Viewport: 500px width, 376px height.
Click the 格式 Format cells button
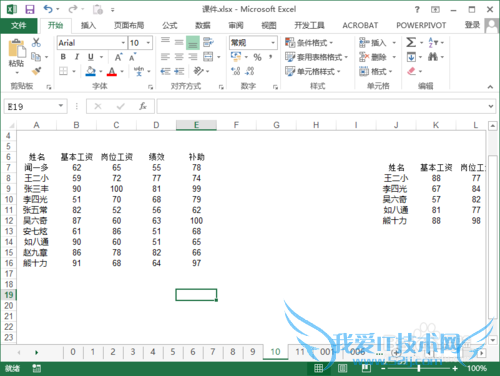coord(376,71)
